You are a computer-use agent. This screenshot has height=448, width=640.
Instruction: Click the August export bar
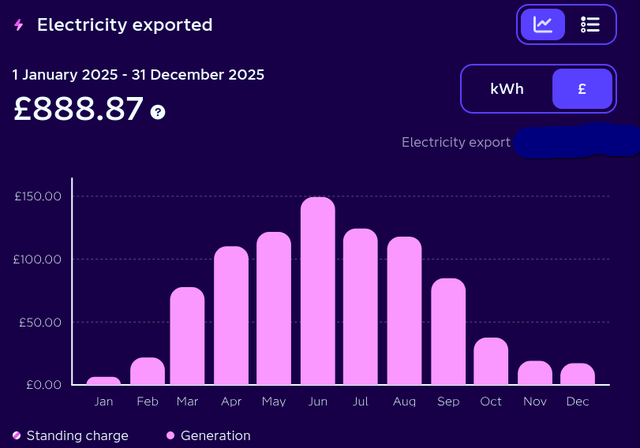404,311
